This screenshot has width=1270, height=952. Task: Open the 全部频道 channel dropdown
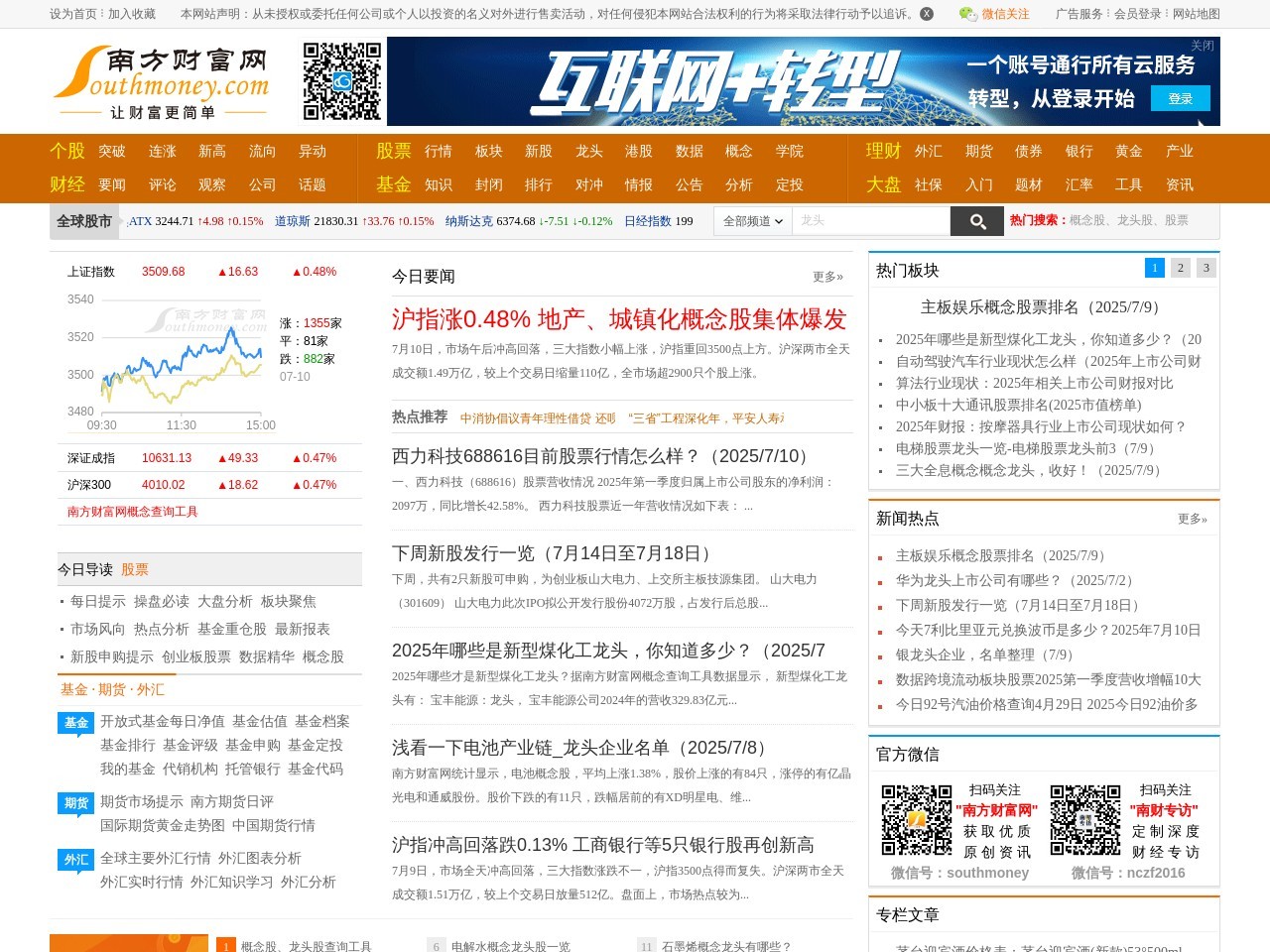coord(752,220)
